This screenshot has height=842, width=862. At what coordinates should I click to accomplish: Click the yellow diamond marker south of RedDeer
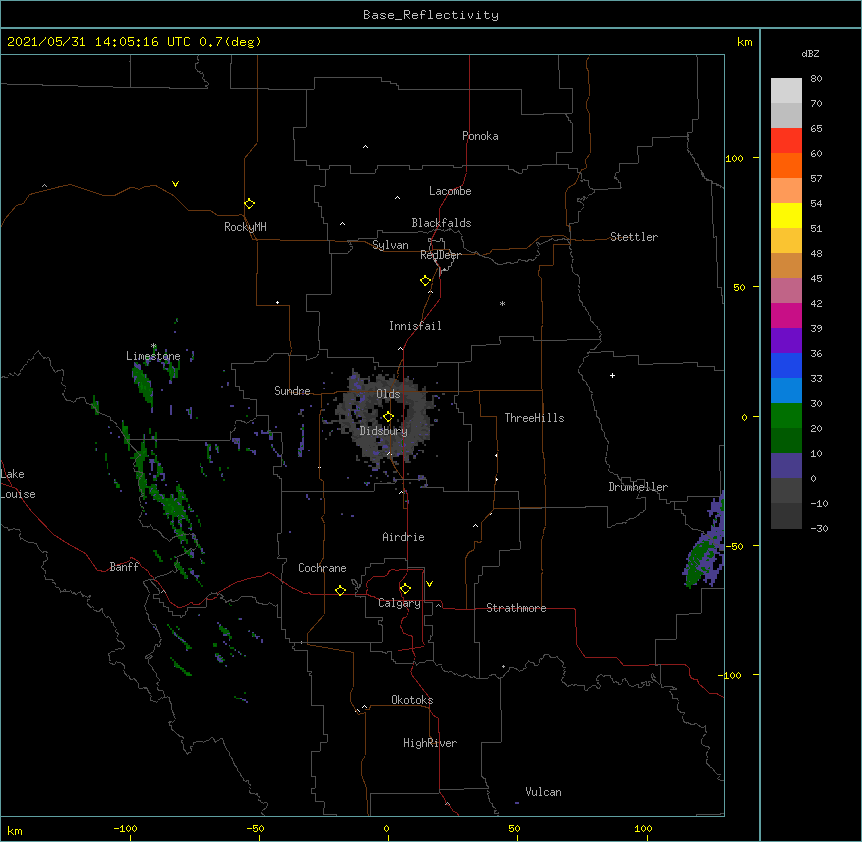[426, 281]
